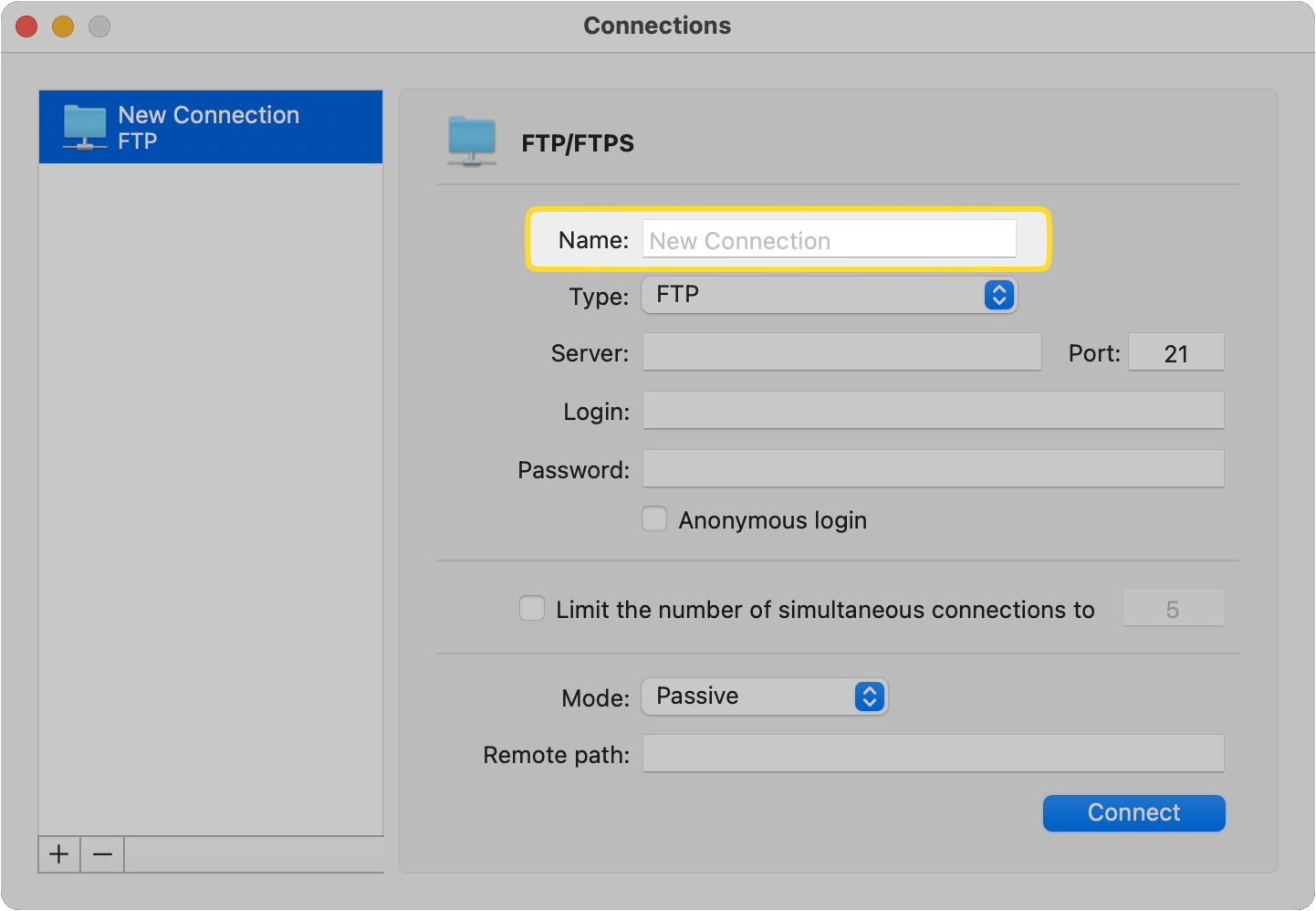This screenshot has width=1316, height=911.
Task: Select the New Connection entry in the sidebar
Action: pos(210,126)
